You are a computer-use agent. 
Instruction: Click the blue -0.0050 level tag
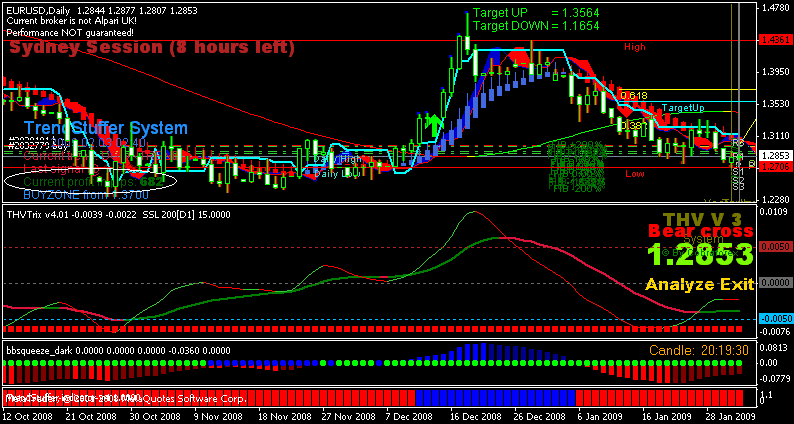point(774,320)
